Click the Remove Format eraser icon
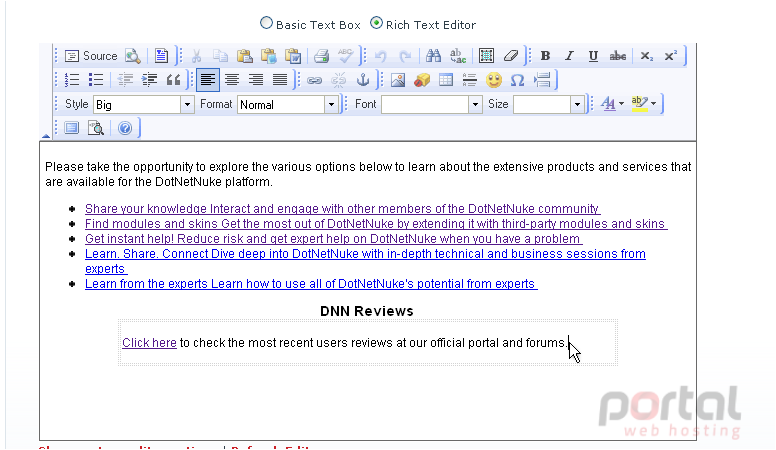 [510, 56]
